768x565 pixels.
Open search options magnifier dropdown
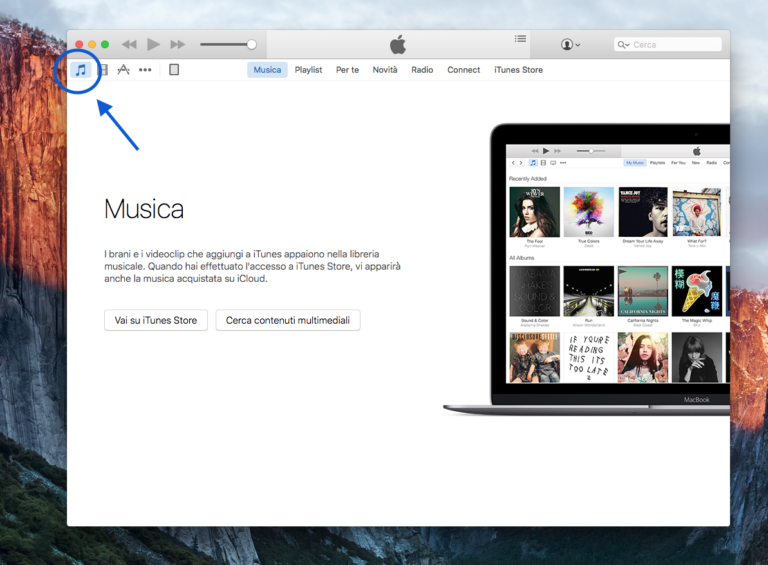click(623, 45)
